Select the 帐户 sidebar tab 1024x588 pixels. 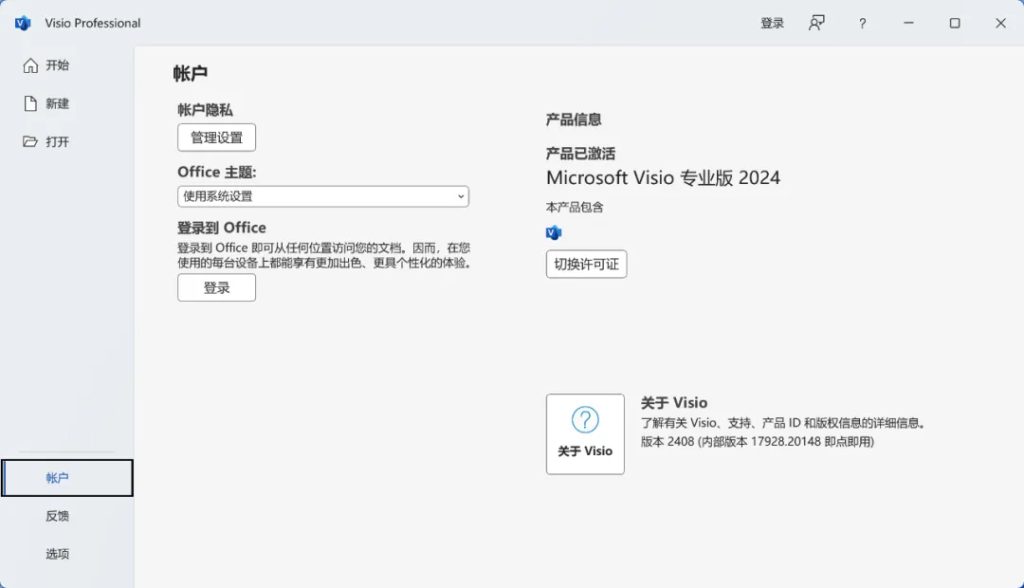tap(67, 478)
